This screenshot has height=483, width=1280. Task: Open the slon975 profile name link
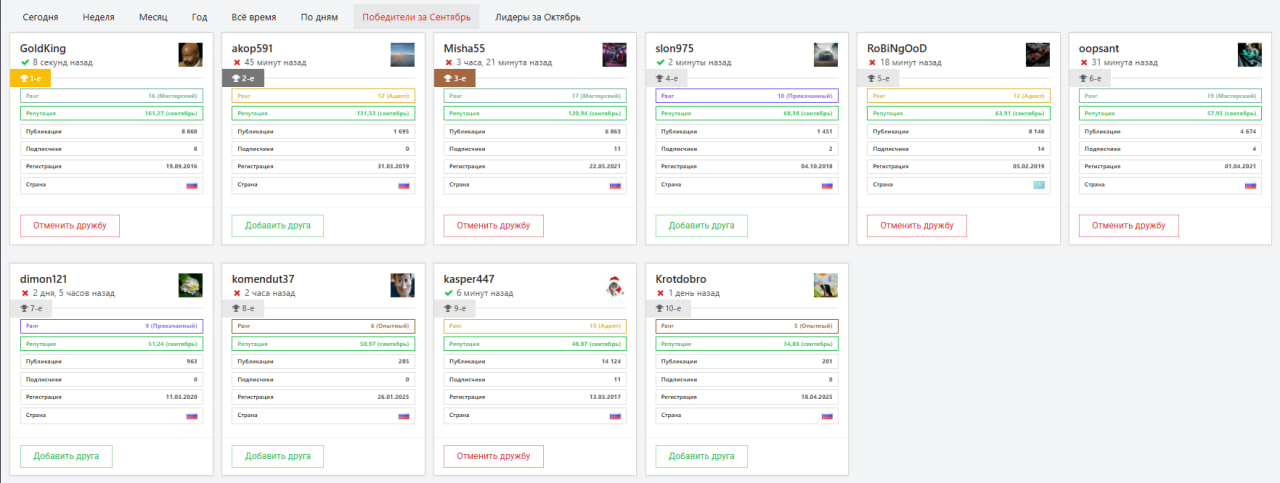(x=675, y=48)
